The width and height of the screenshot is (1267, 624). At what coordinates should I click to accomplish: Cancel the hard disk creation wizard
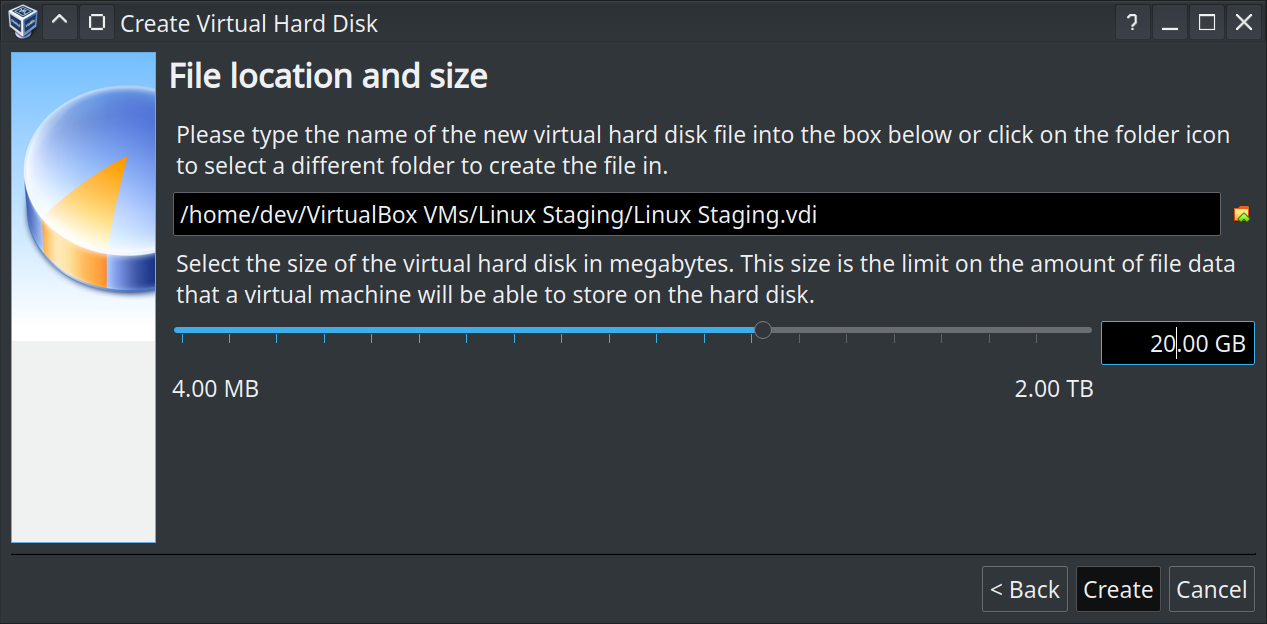coord(1211,590)
